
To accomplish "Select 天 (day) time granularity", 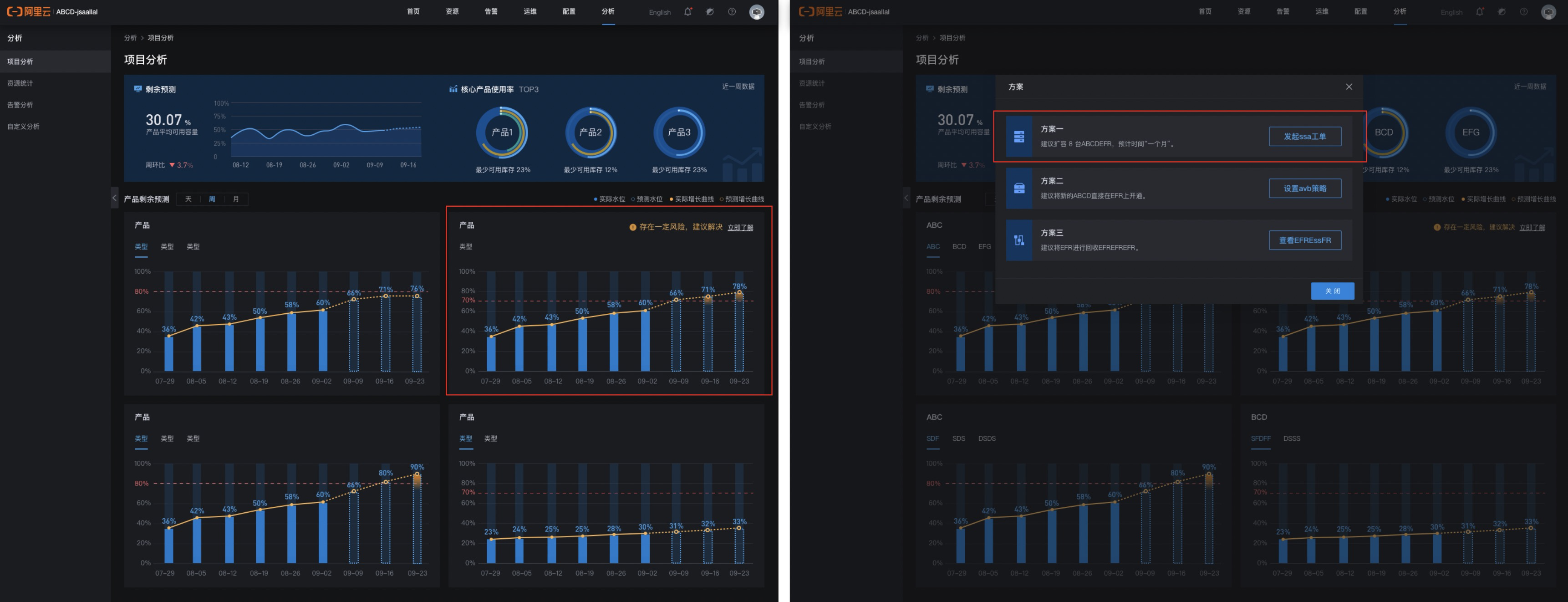I will 188,199.
